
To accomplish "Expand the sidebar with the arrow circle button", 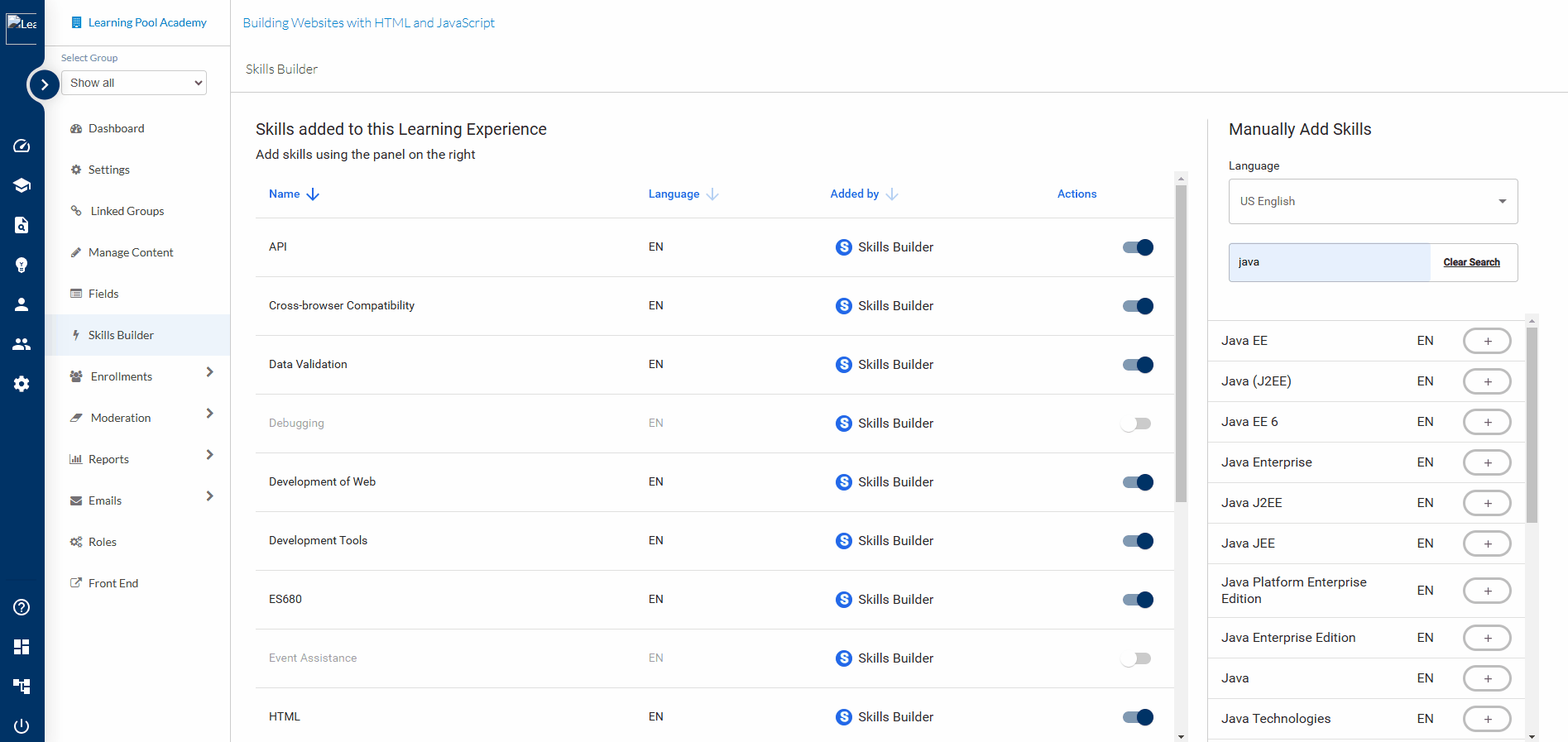I will pyautogui.click(x=44, y=84).
